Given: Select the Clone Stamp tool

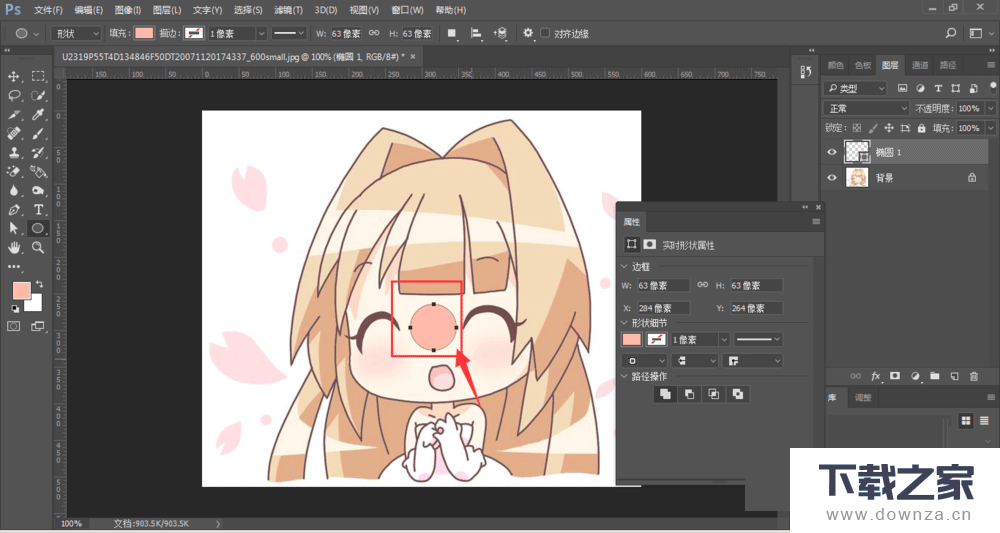Looking at the screenshot, I should pos(13,153).
